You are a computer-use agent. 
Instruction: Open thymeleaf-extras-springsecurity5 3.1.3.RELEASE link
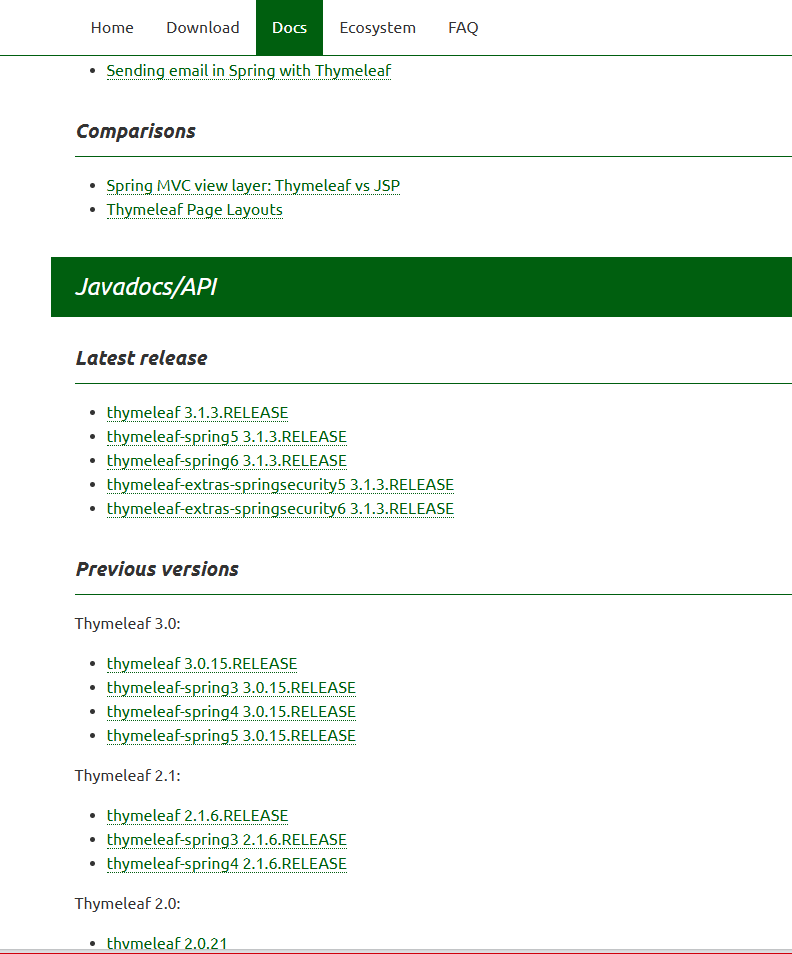point(280,485)
